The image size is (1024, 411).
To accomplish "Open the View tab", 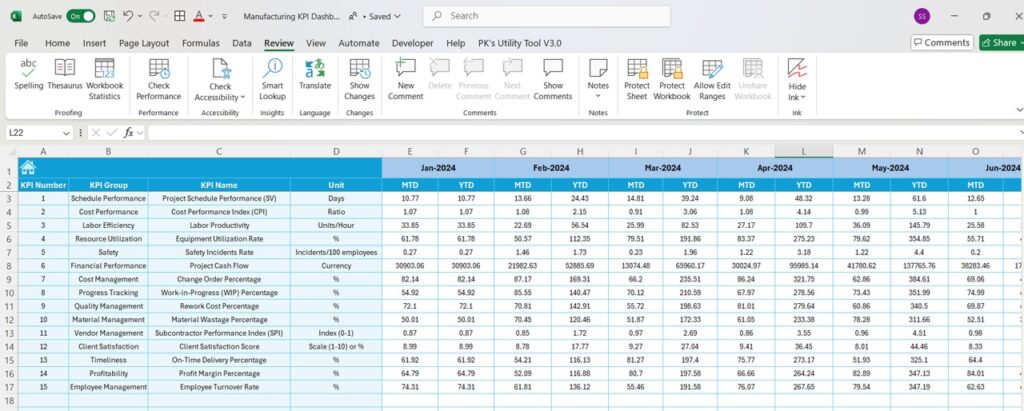I will coord(316,43).
